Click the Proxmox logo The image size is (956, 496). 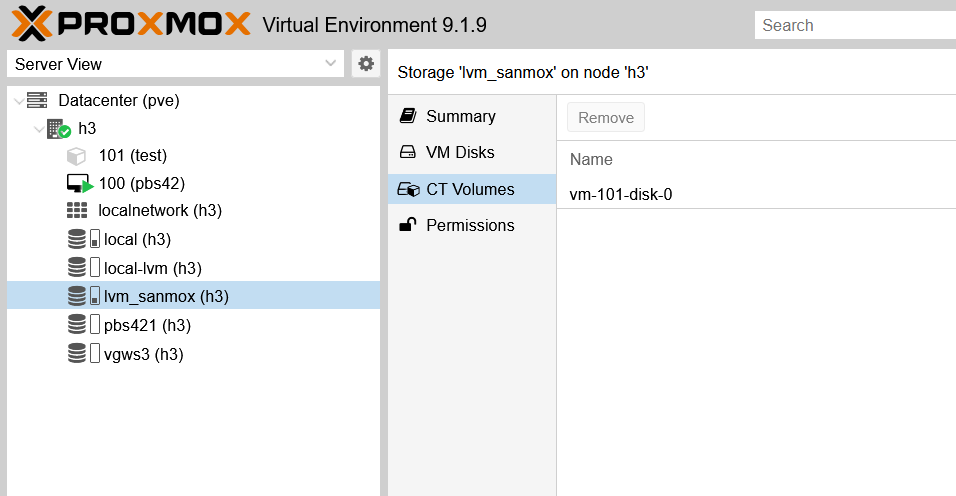131,24
